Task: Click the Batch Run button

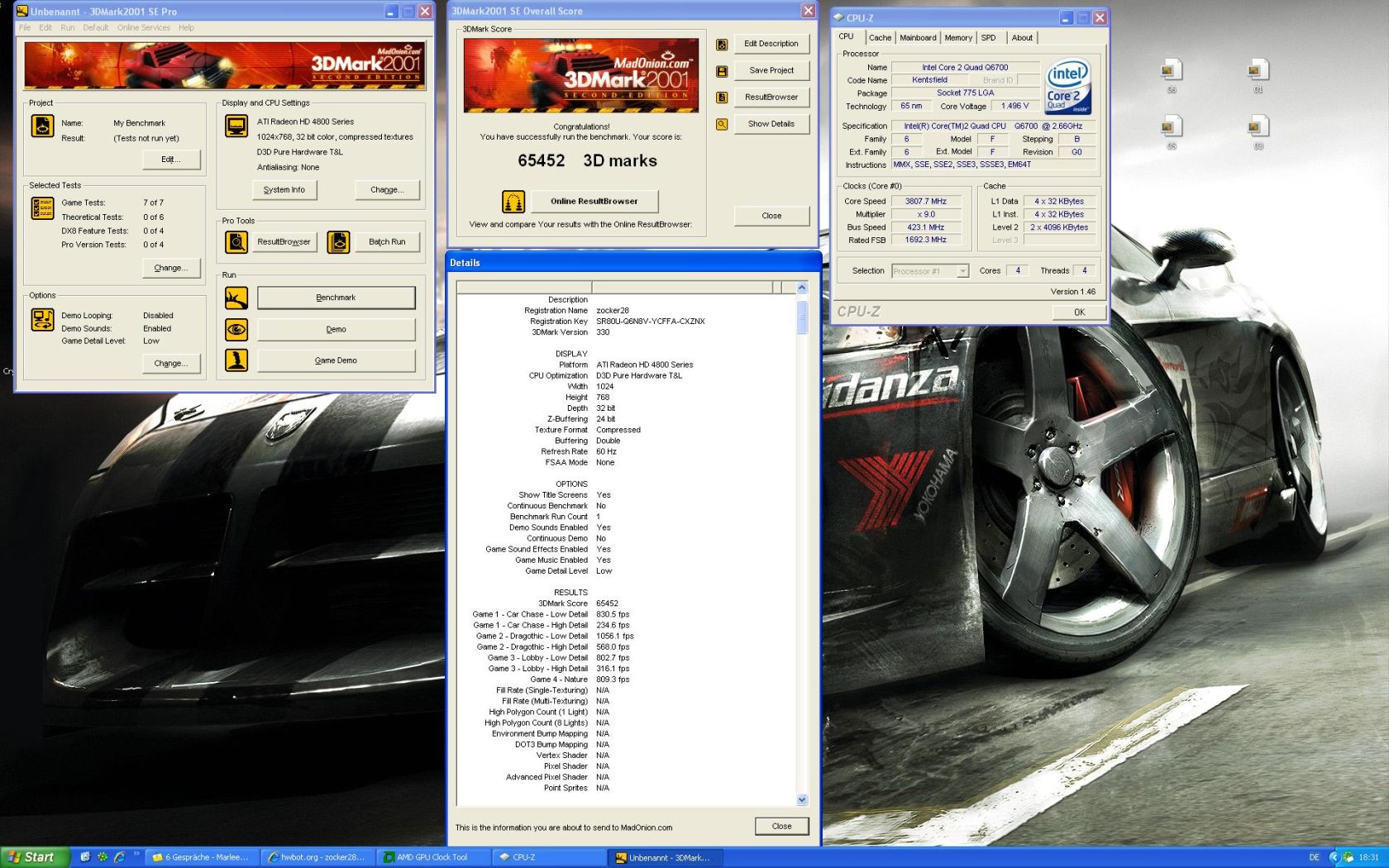Action: [x=387, y=242]
